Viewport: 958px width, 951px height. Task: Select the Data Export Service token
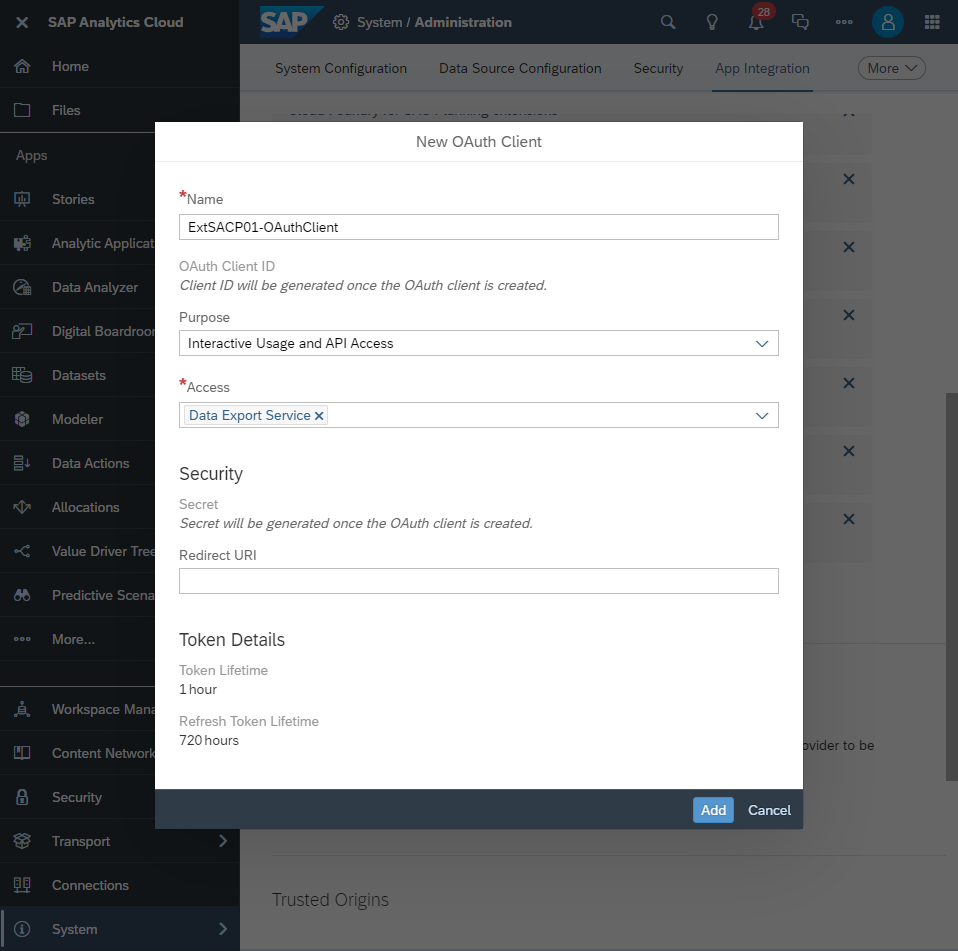[x=250, y=416]
